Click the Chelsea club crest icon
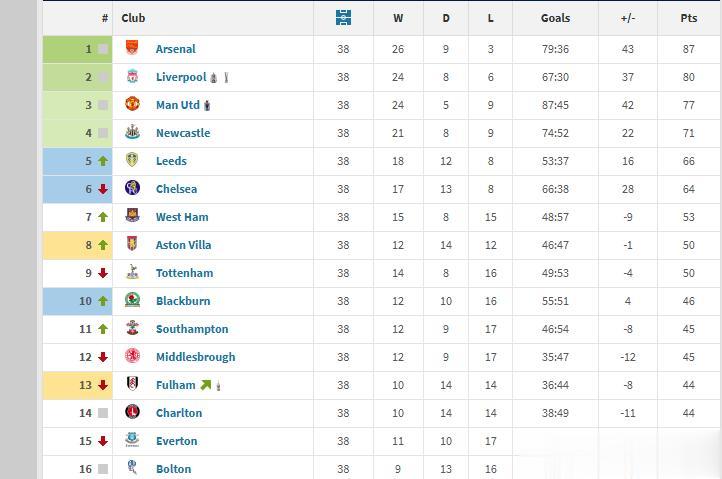 [x=132, y=188]
